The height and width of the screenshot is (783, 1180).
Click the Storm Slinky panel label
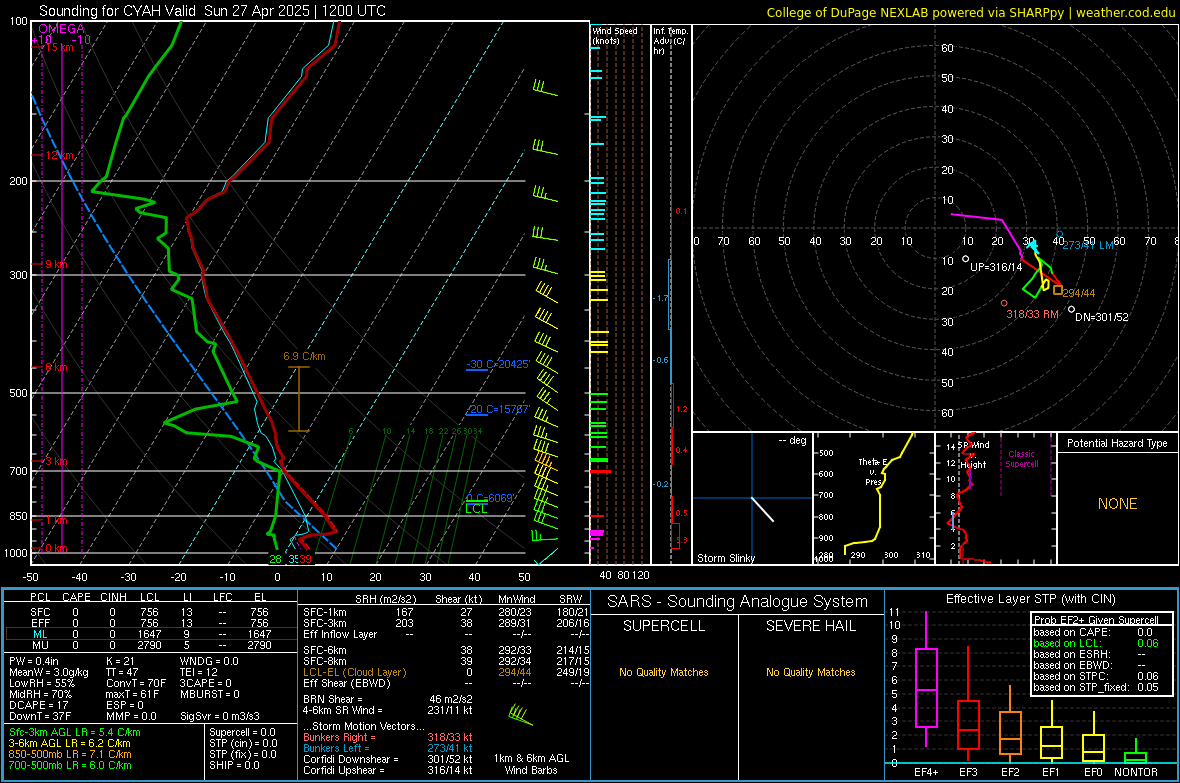click(x=725, y=558)
